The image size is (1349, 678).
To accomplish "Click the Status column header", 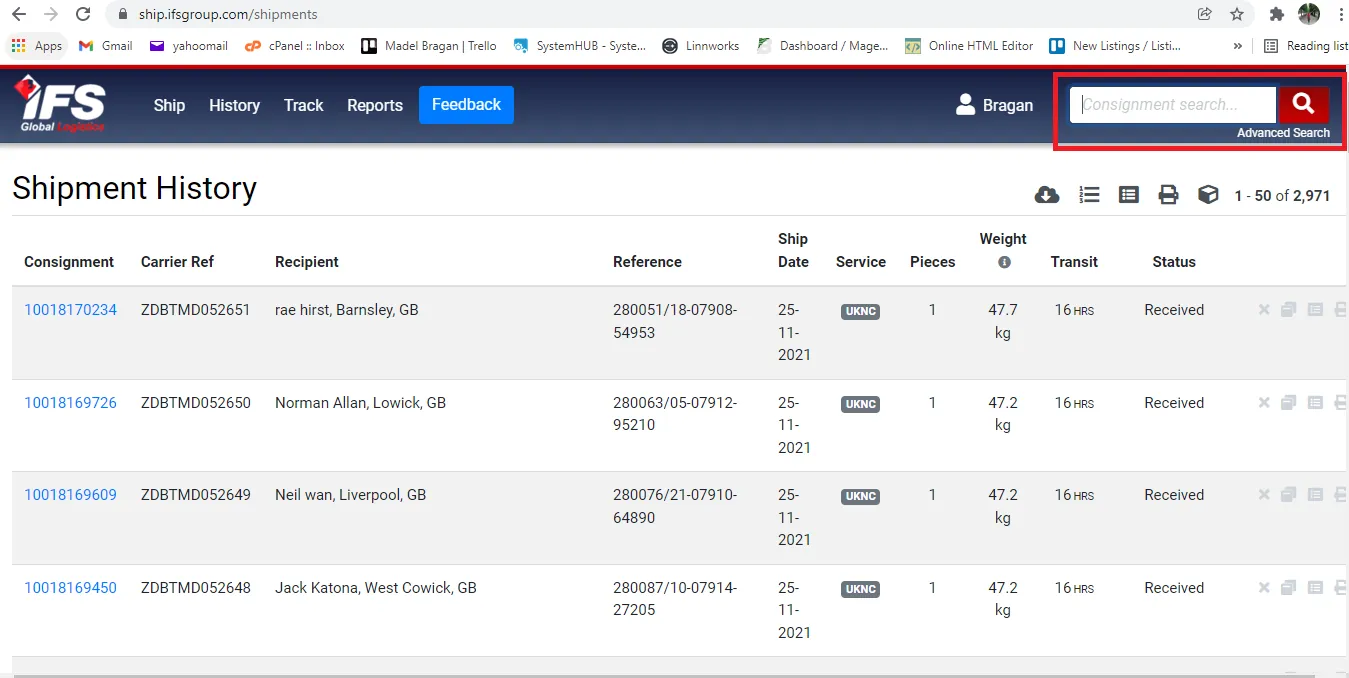I will 1174,262.
